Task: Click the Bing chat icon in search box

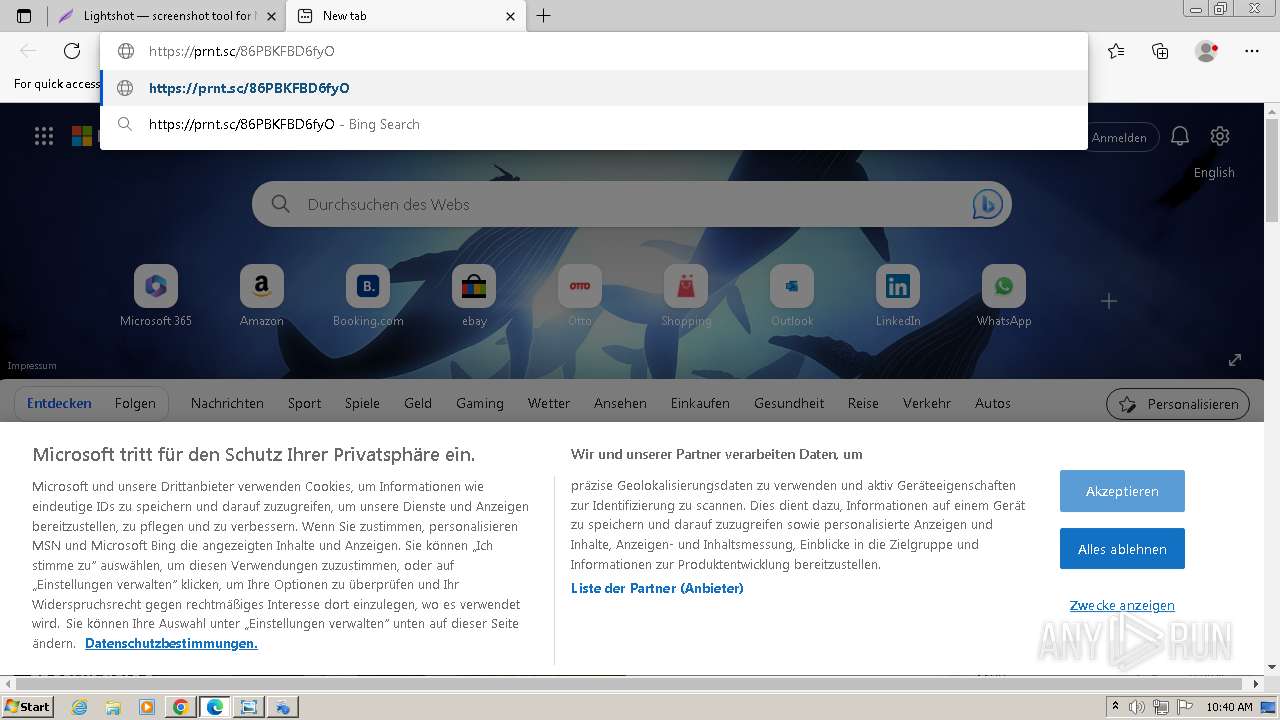Action: tap(987, 204)
